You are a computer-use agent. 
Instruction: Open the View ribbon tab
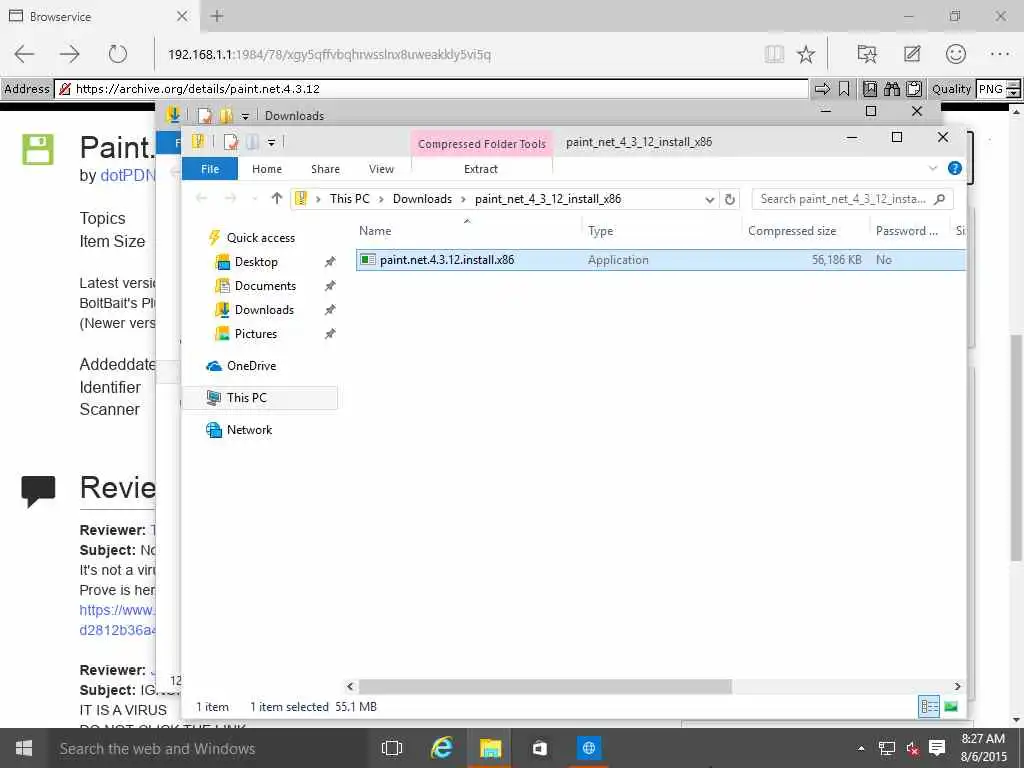pos(381,169)
